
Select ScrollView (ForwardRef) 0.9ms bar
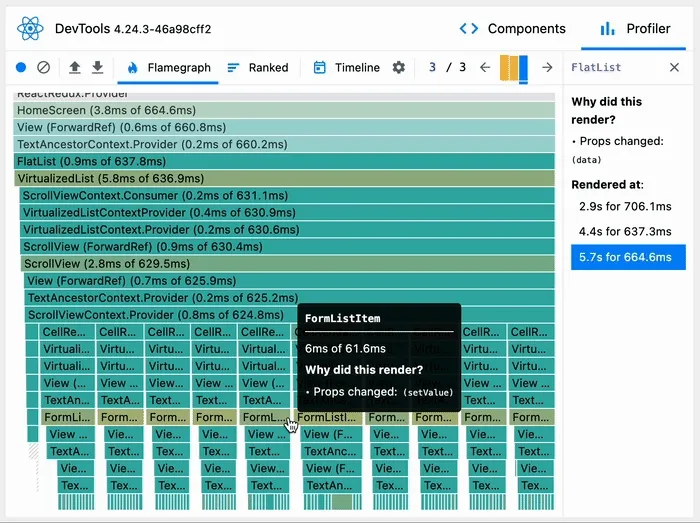(x=287, y=246)
